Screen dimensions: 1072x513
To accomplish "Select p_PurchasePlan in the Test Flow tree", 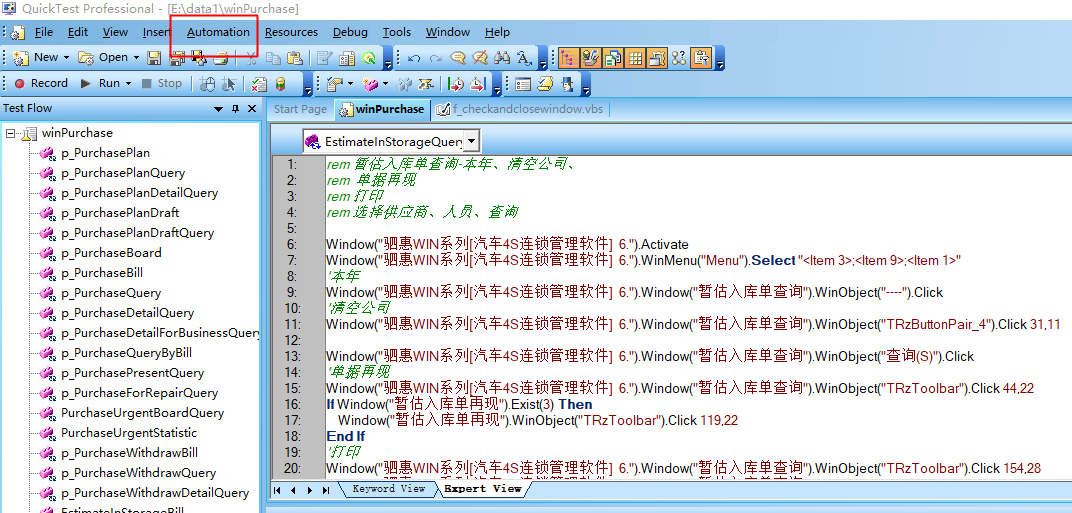I will point(105,153).
